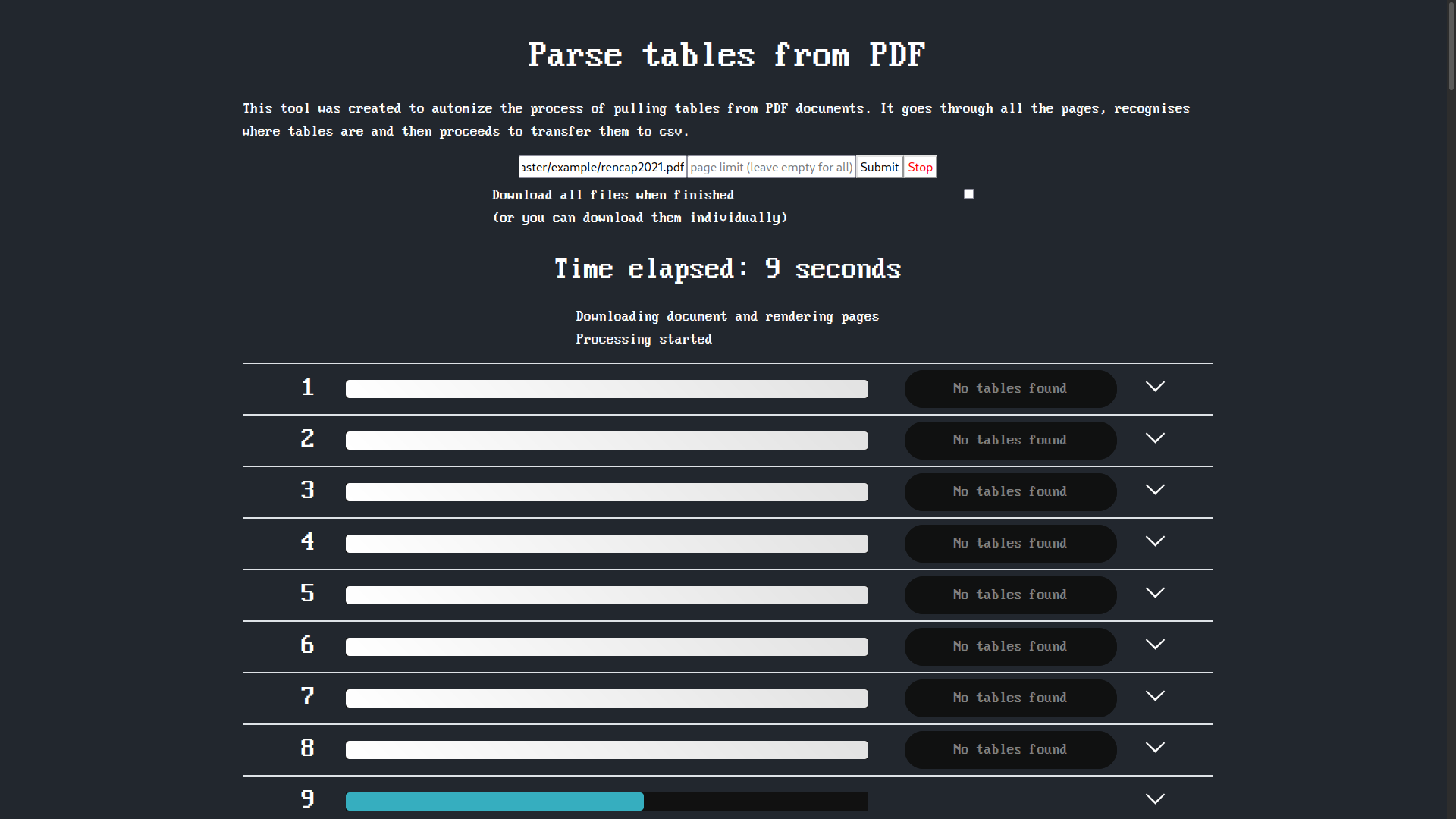Expand page 3 row chevron
The height and width of the screenshot is (819, 1456).
pos(1155,490)
